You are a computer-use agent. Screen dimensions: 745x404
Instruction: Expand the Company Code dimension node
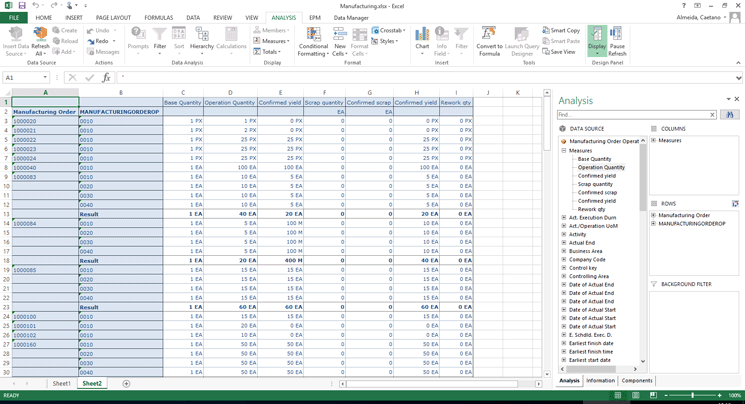click(564, 260)
